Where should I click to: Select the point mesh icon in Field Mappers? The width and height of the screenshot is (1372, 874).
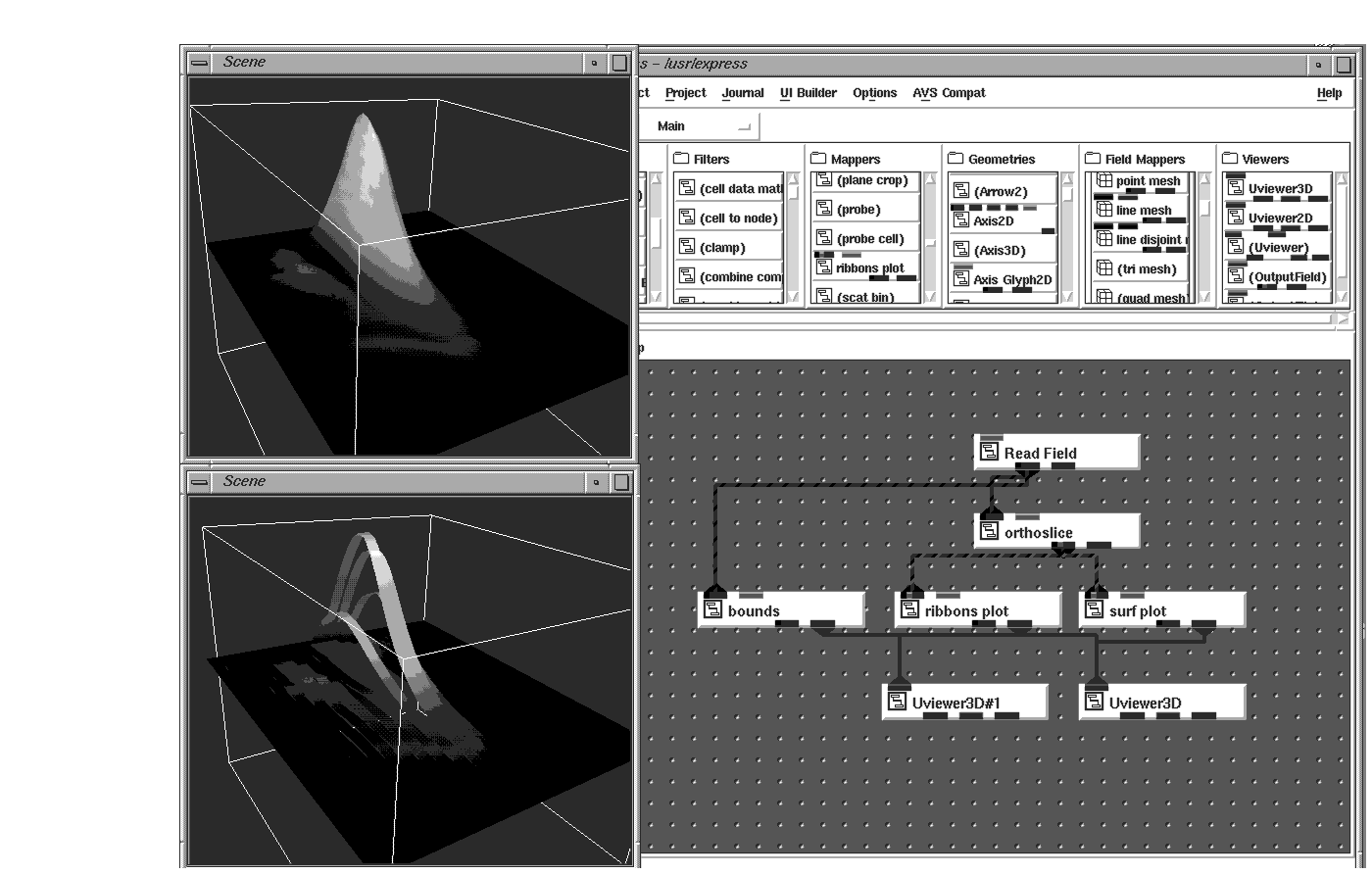coord(1103,181)
